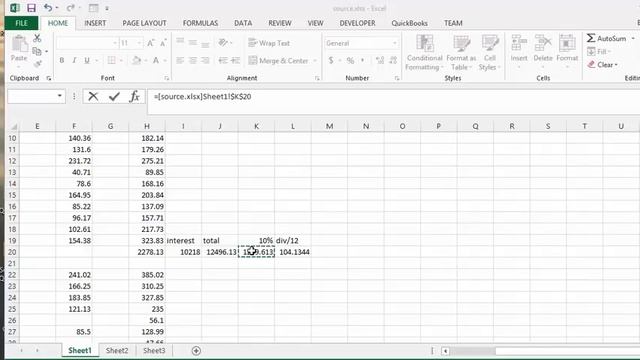The height and width of the screenshot is (360, 640).
Task: Click the Fill Color bucket icon
Action: (x=136, y=60)
